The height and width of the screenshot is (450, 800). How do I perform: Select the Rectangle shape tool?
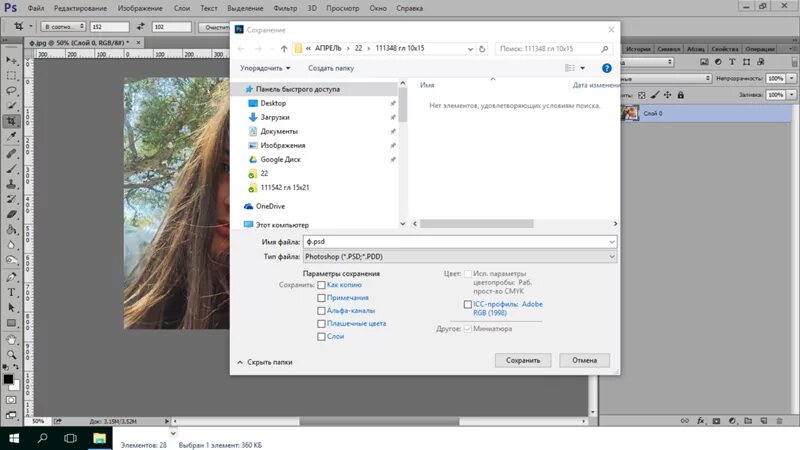pos(11,323)
